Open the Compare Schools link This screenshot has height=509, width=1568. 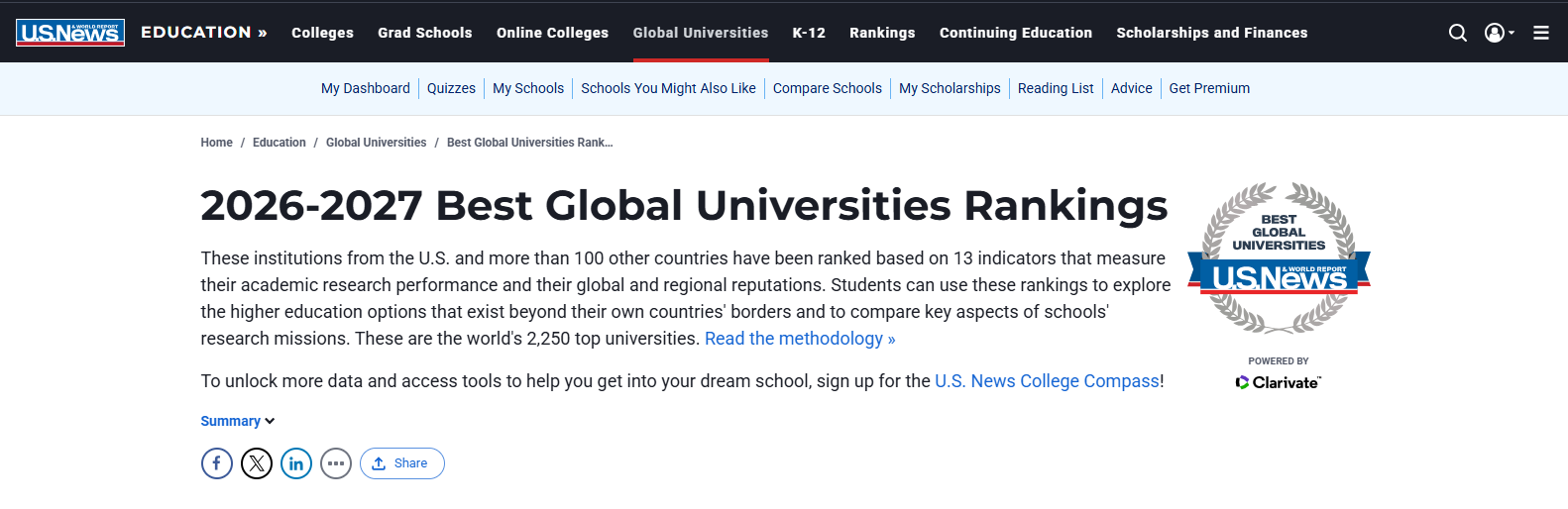[828, 88]
